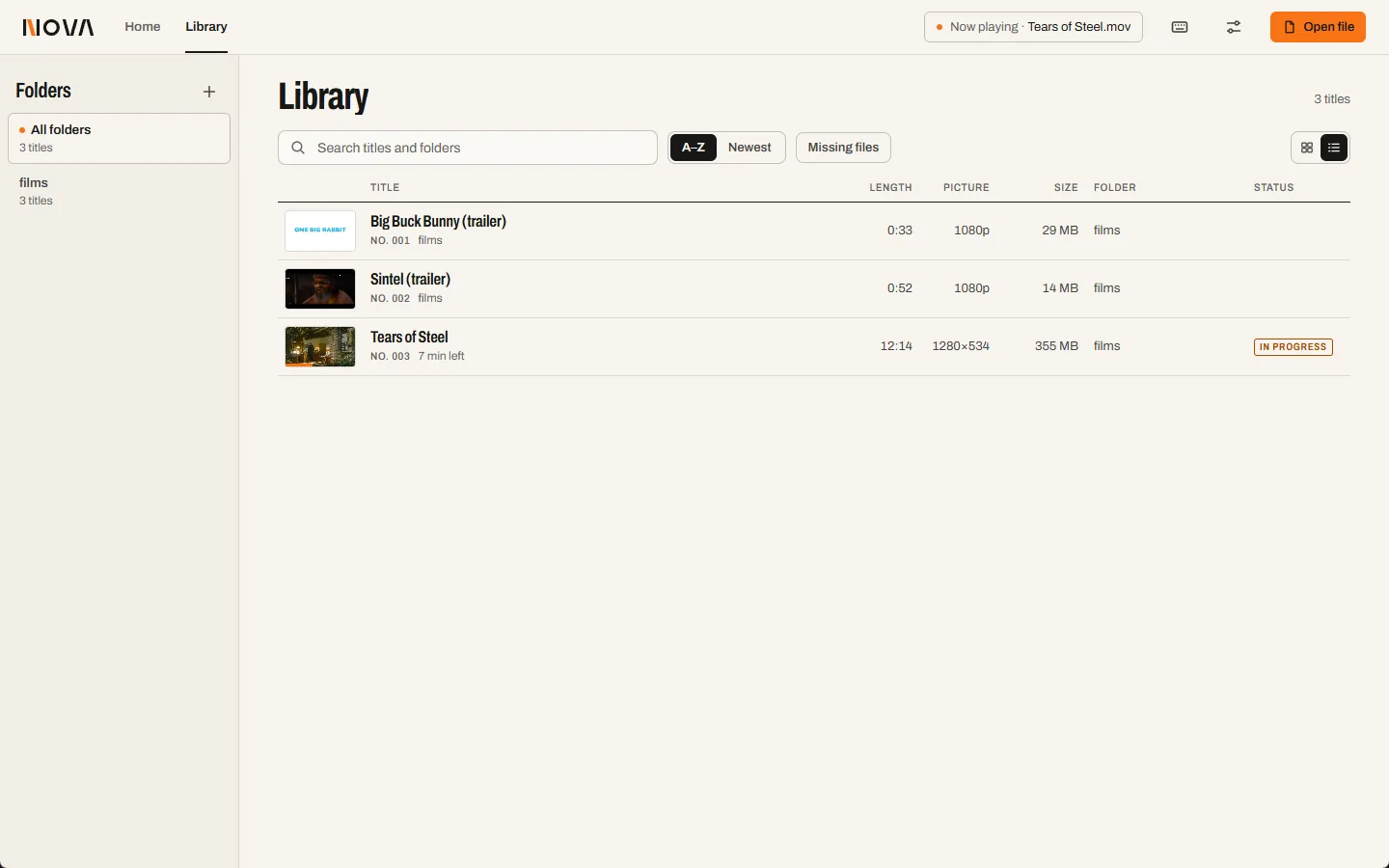The height and width of the screenshot is (868, 1389).
Task: Open Big Buck Bunny thumbnail
Action: point(320,231)
